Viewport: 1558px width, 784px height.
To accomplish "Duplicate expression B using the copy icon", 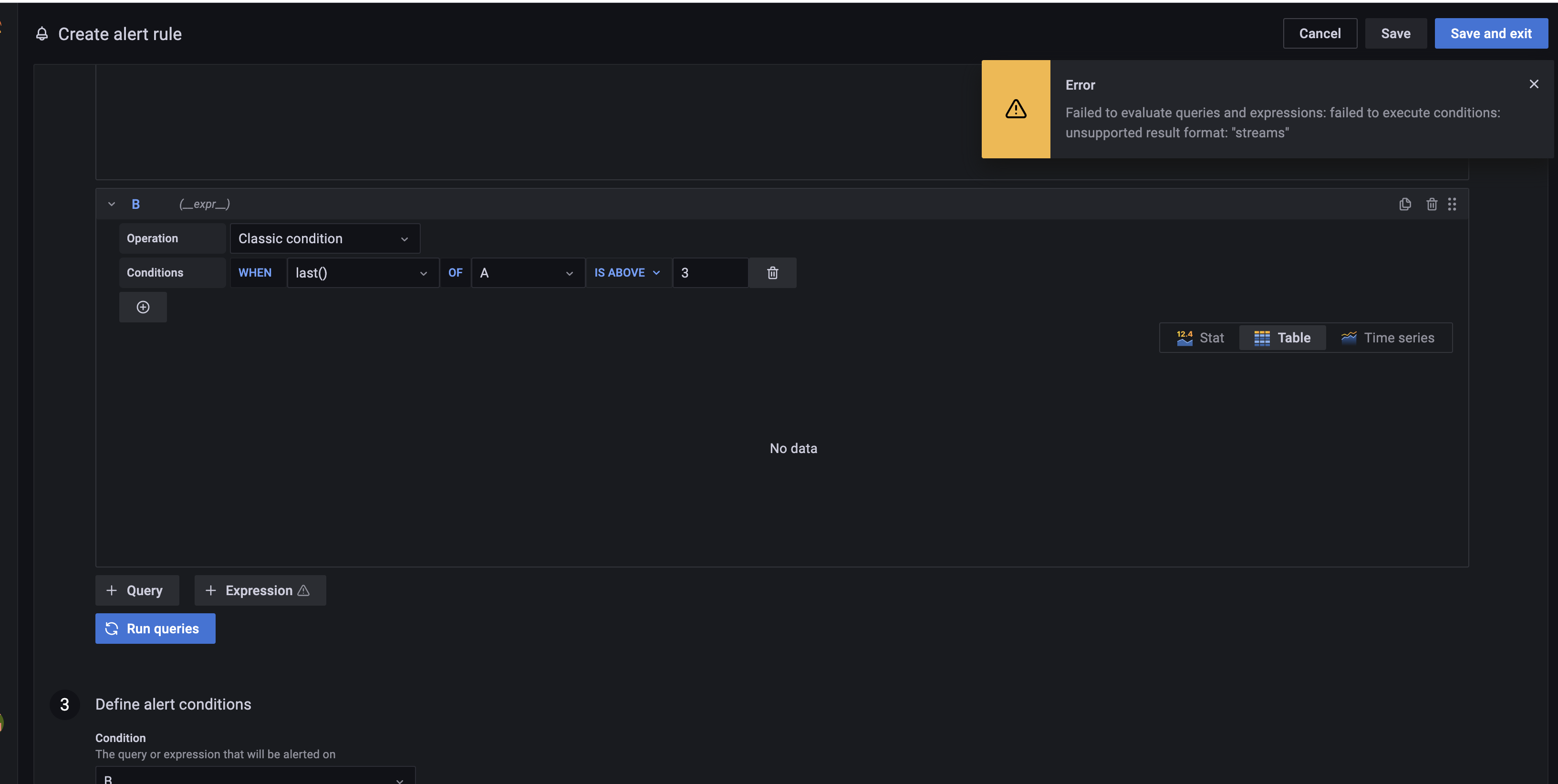I will 1405,204.
